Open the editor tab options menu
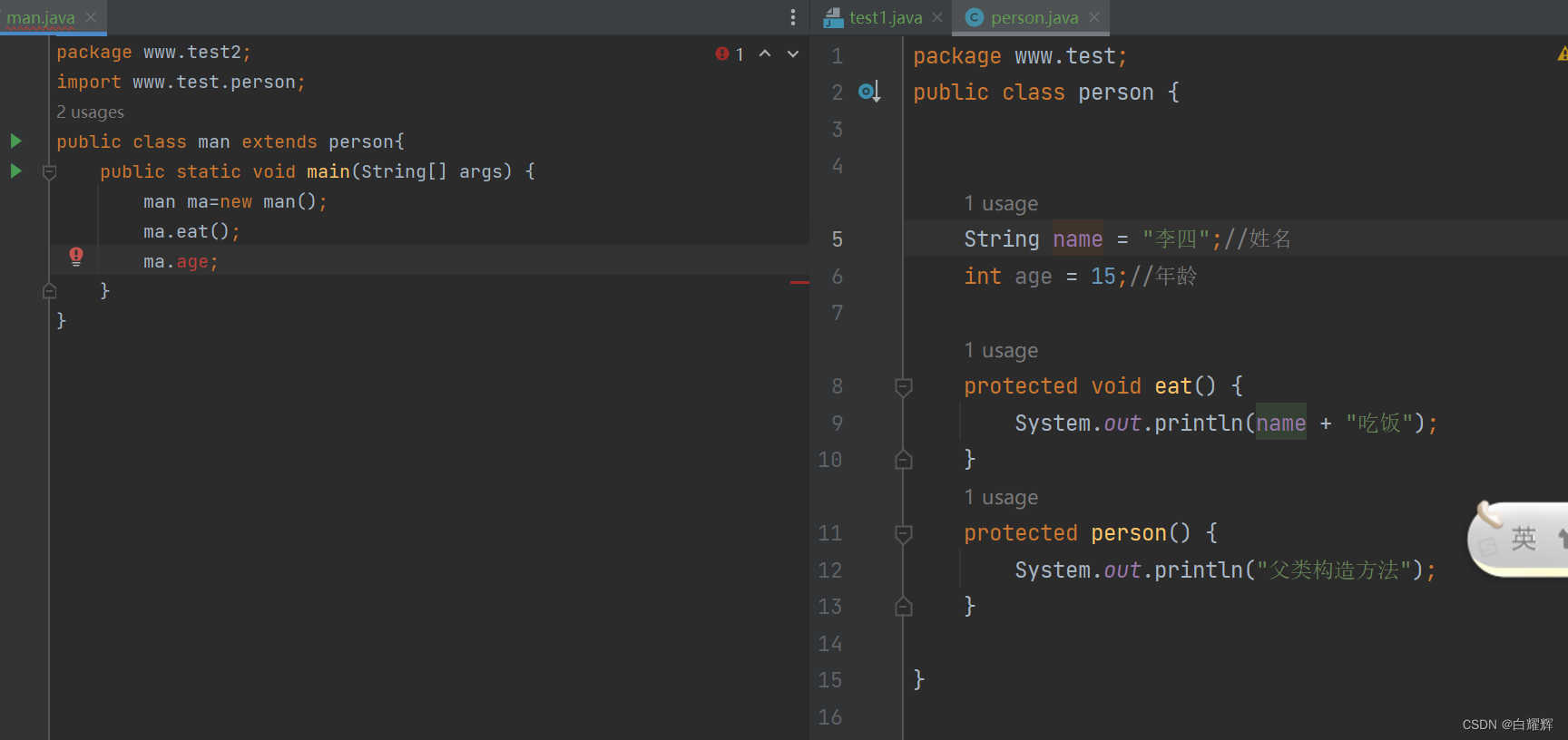This screenshot has height=740, width=1568. 793,17
